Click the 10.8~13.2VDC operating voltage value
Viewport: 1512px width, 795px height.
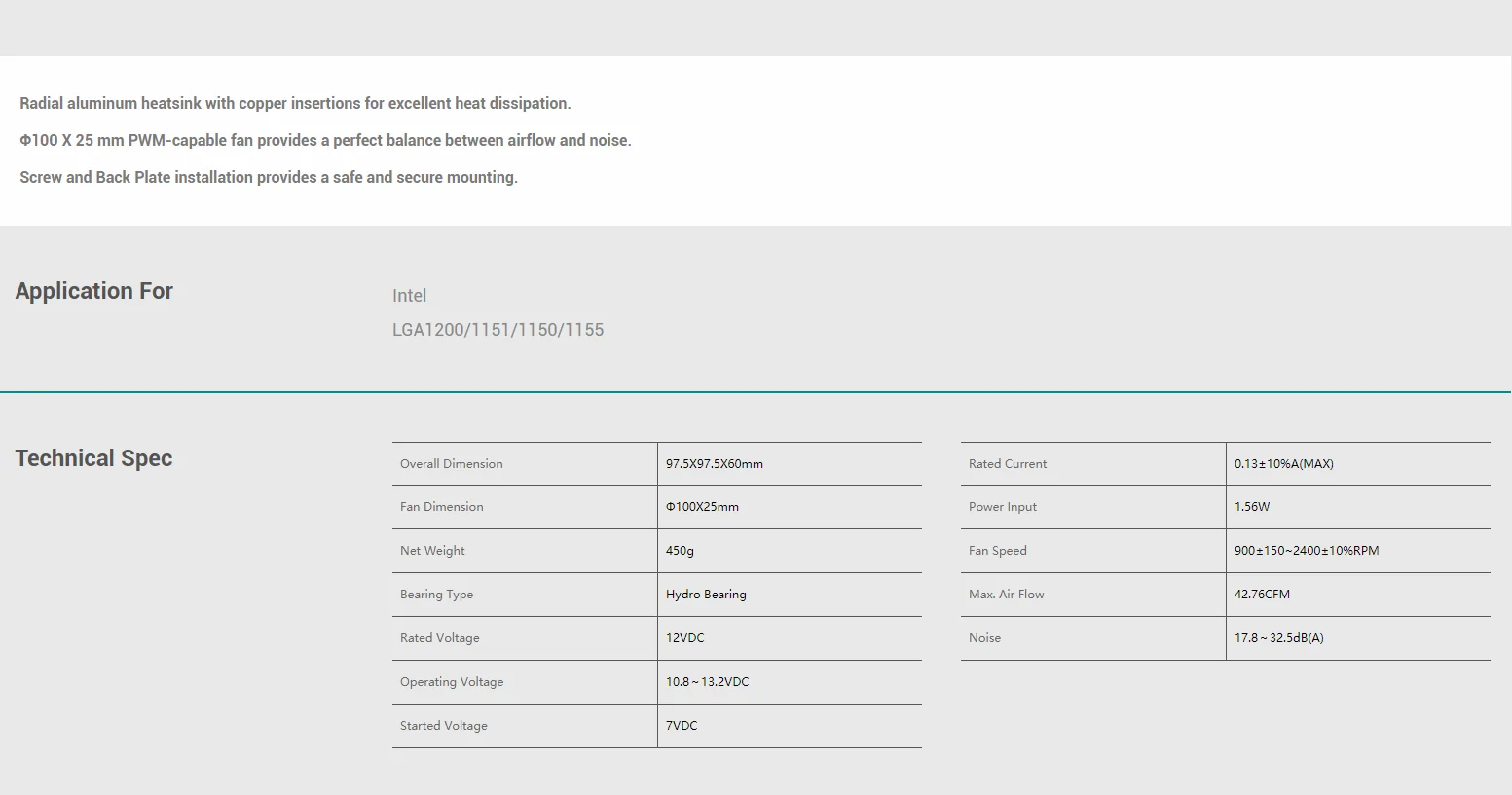pyautogui.click(x=707, y=682)
